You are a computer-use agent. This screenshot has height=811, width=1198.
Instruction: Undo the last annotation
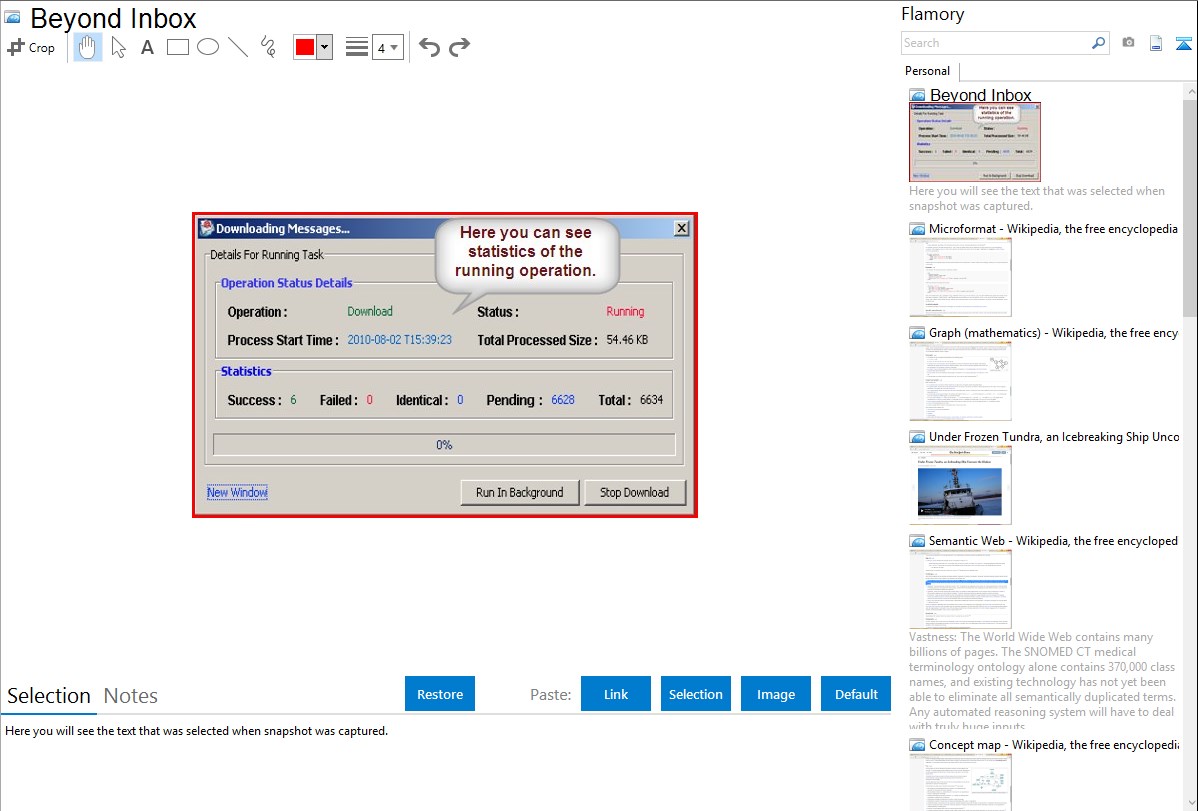pos(429,47)
